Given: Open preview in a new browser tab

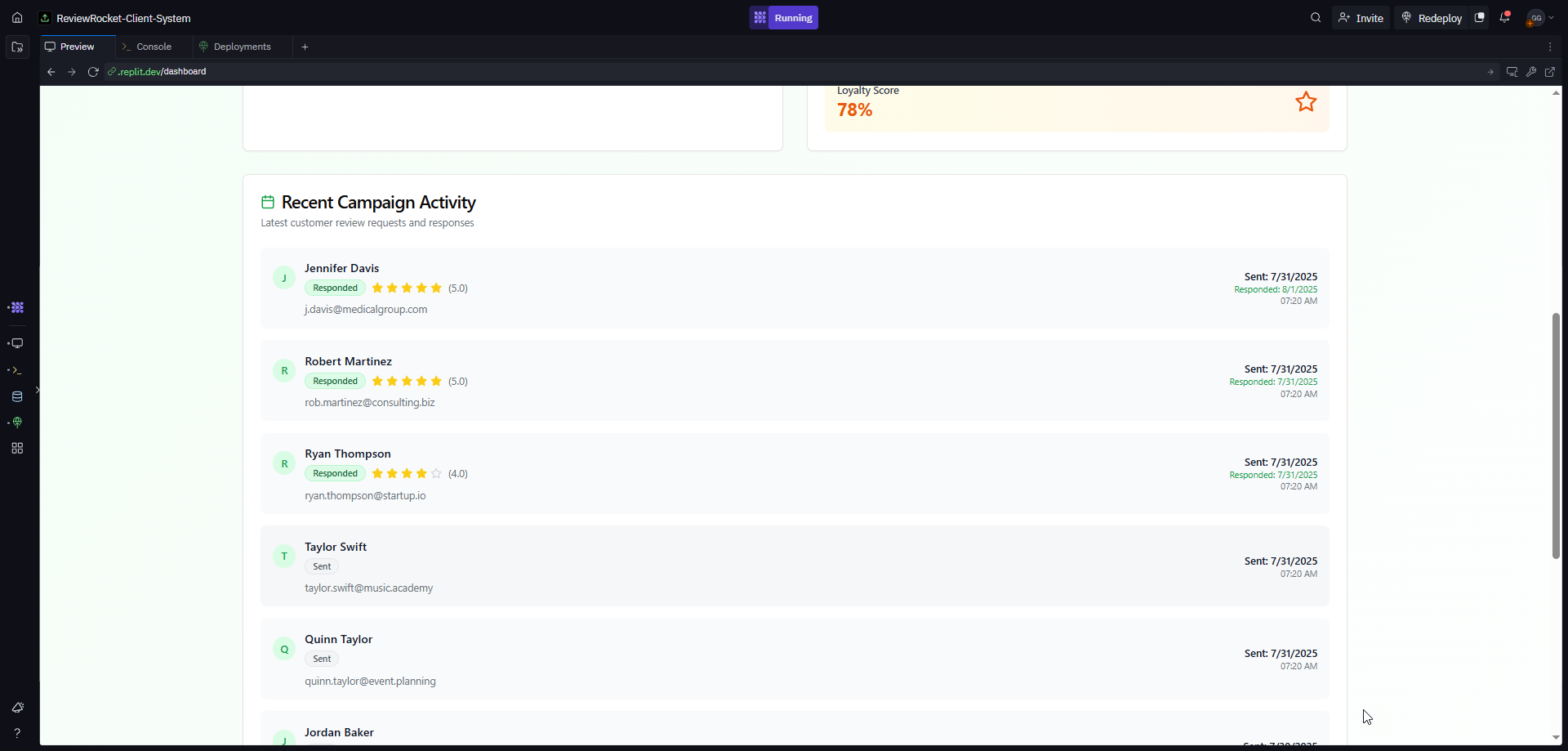Looking at the screenshot, I should [x=1550, y=72].
